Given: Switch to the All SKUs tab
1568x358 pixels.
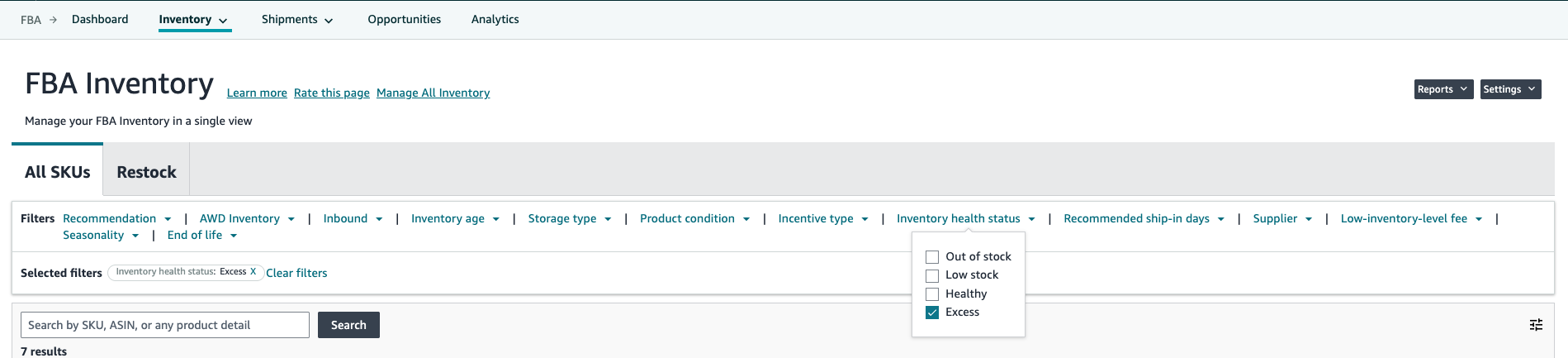Looking at the screenshot, I should coord(58,172).
